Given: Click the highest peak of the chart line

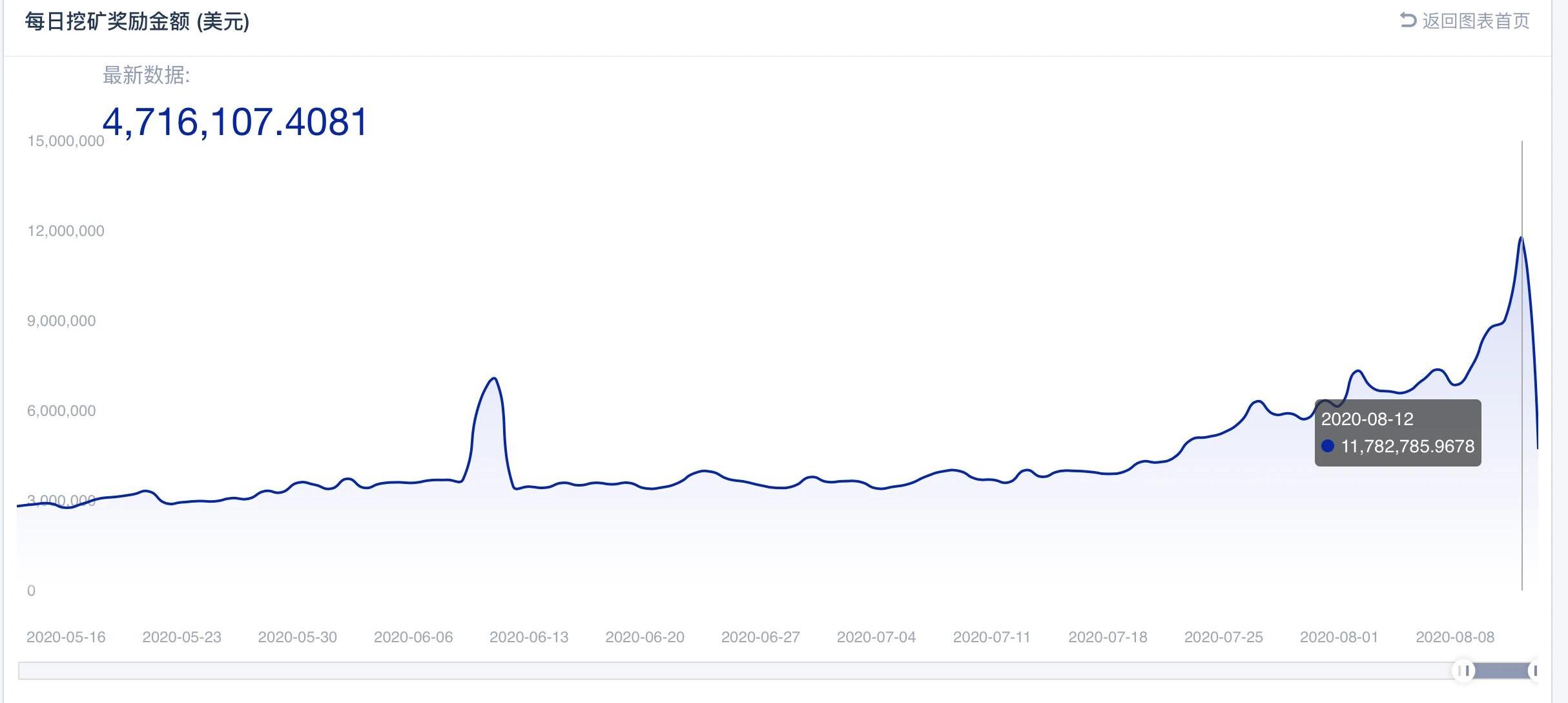Looking at the screenshot, I should click(1522, 238).
